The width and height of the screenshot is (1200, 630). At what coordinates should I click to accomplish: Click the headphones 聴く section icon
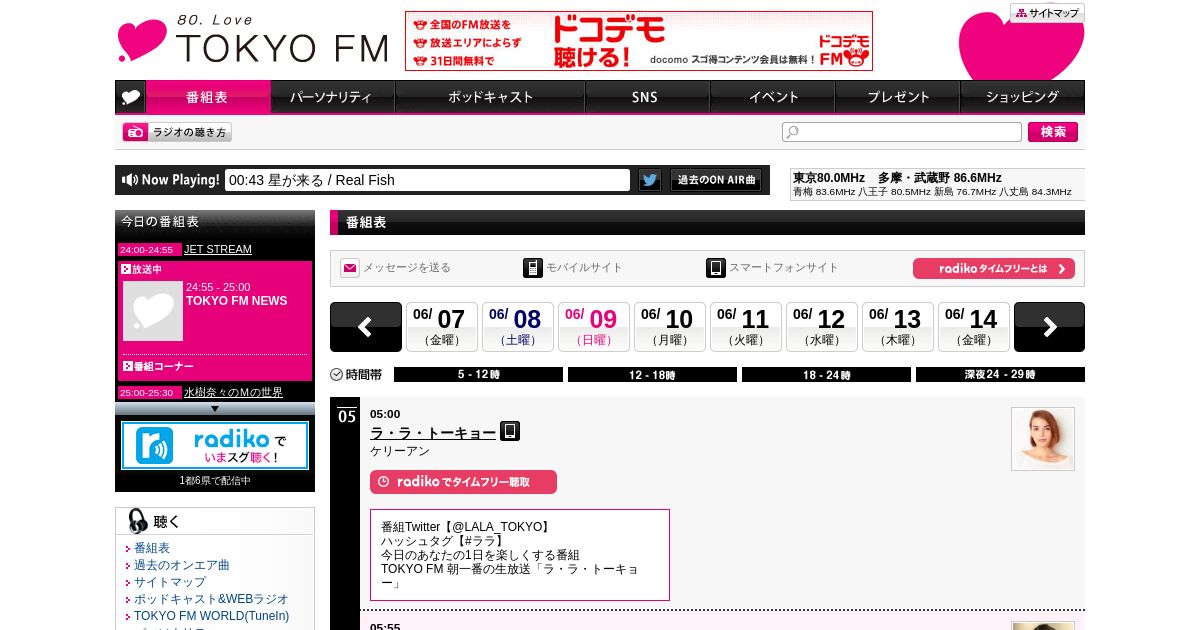[x=138, y=521]
